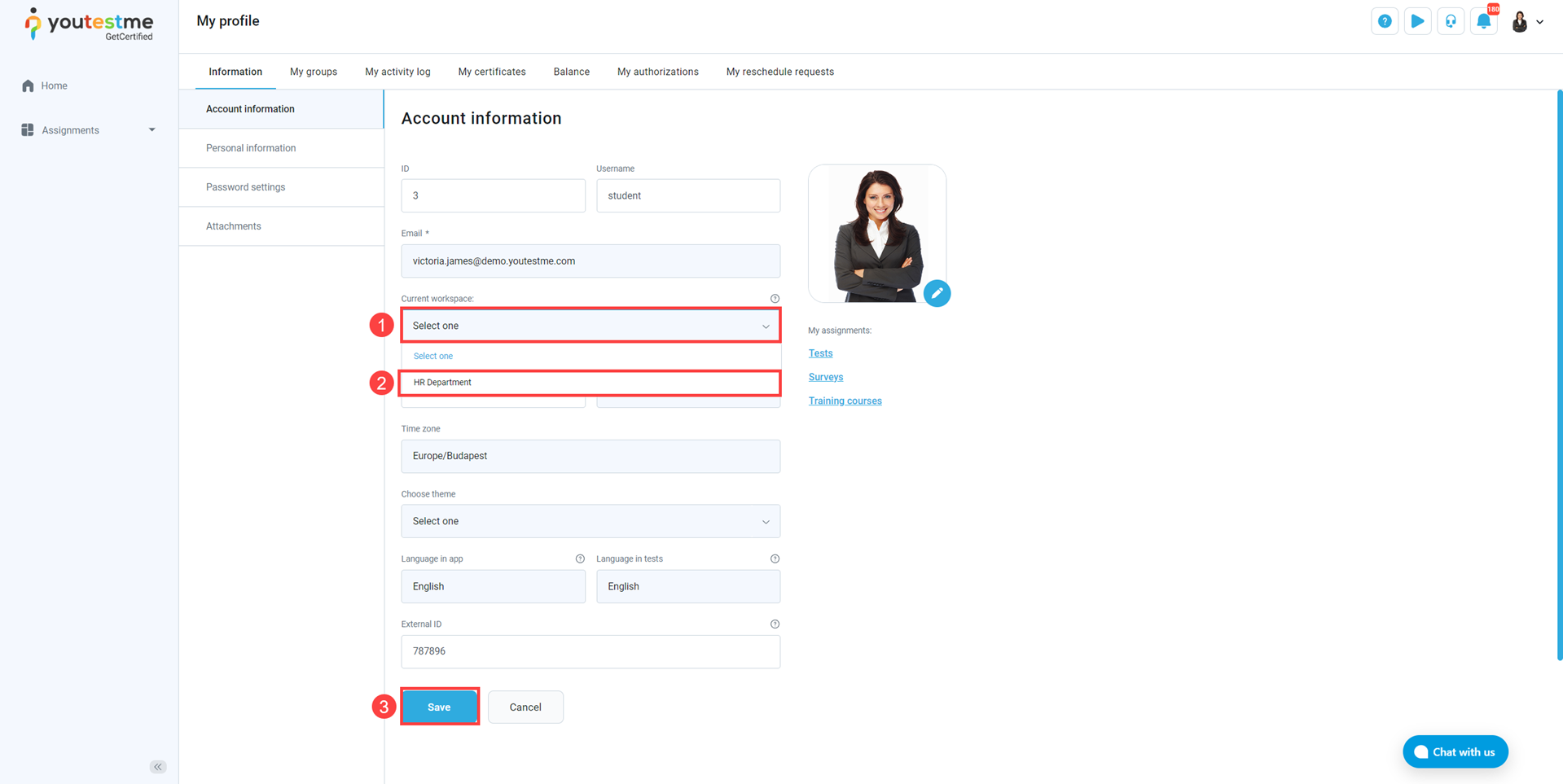1563x784 pixels.
Task: Click the Email input field
Action: pos(590,261)
